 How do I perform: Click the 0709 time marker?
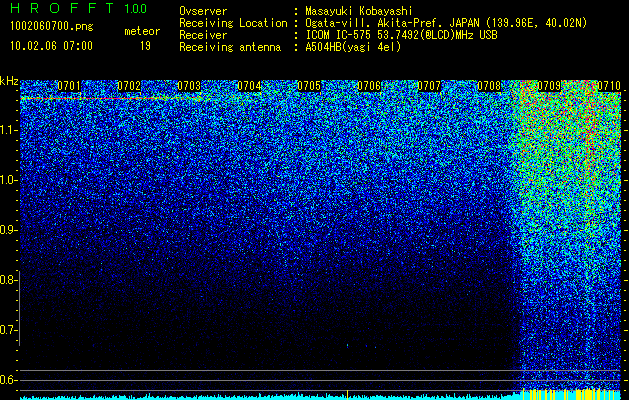tap(549, 86)
